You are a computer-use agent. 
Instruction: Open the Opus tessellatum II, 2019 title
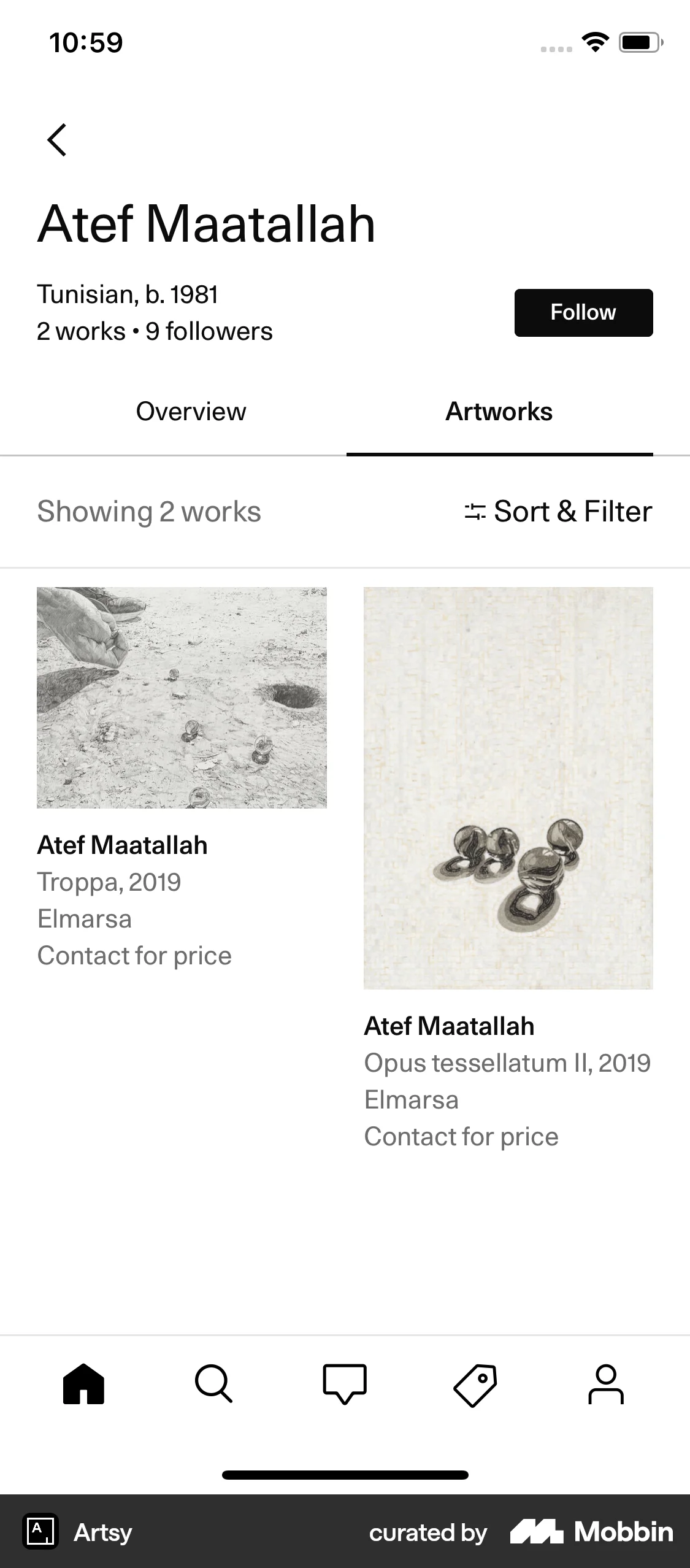coord(507,1063)
